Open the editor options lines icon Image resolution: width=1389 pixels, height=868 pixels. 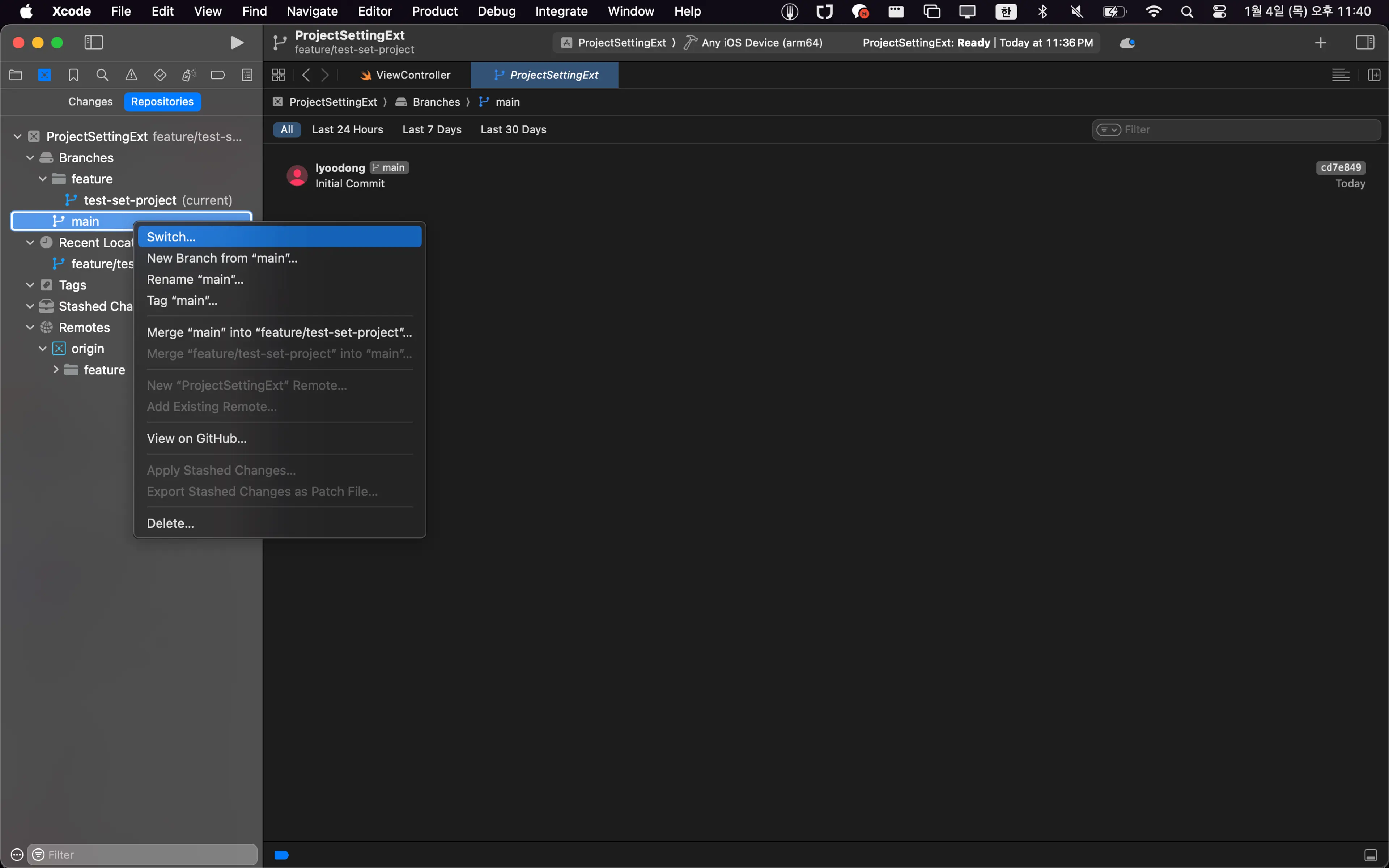(1341, 75)
